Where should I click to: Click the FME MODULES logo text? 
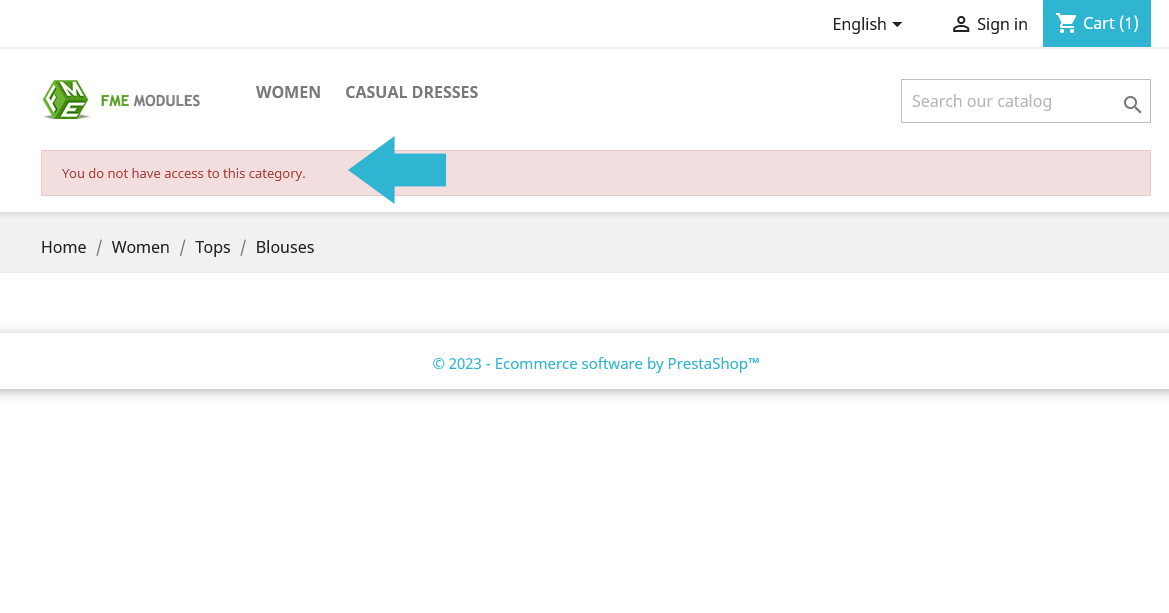pos(150,101)
